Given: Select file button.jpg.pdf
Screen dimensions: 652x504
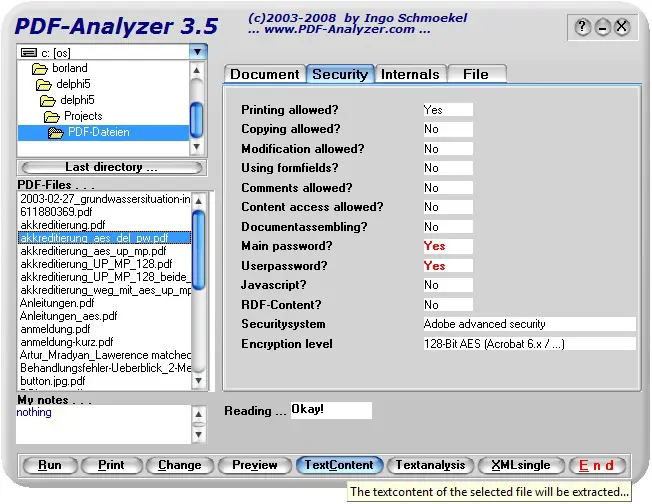Looking at the screenshot, I should point(105,381).
